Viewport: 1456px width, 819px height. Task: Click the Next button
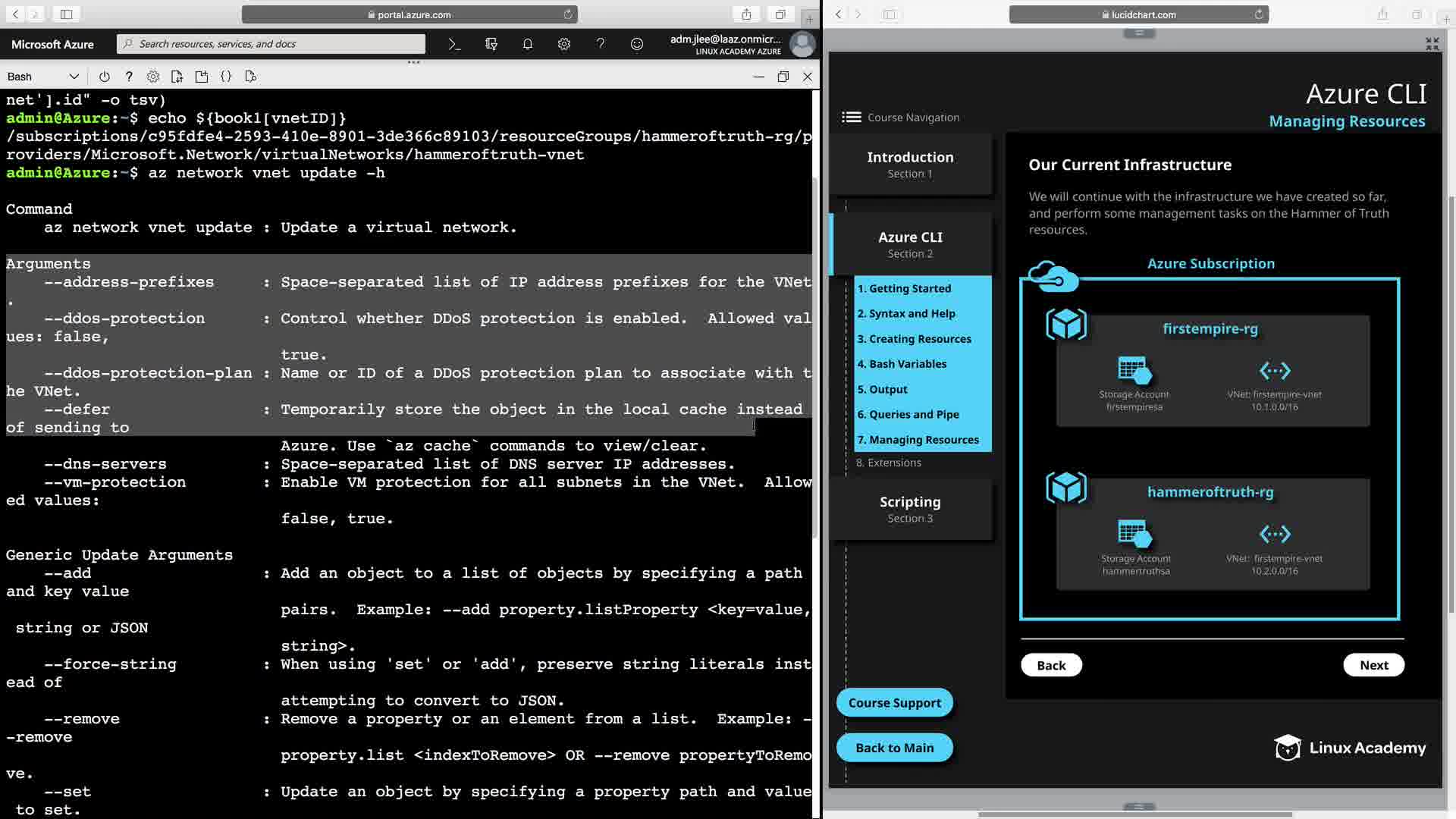[x=1373, y=665]
